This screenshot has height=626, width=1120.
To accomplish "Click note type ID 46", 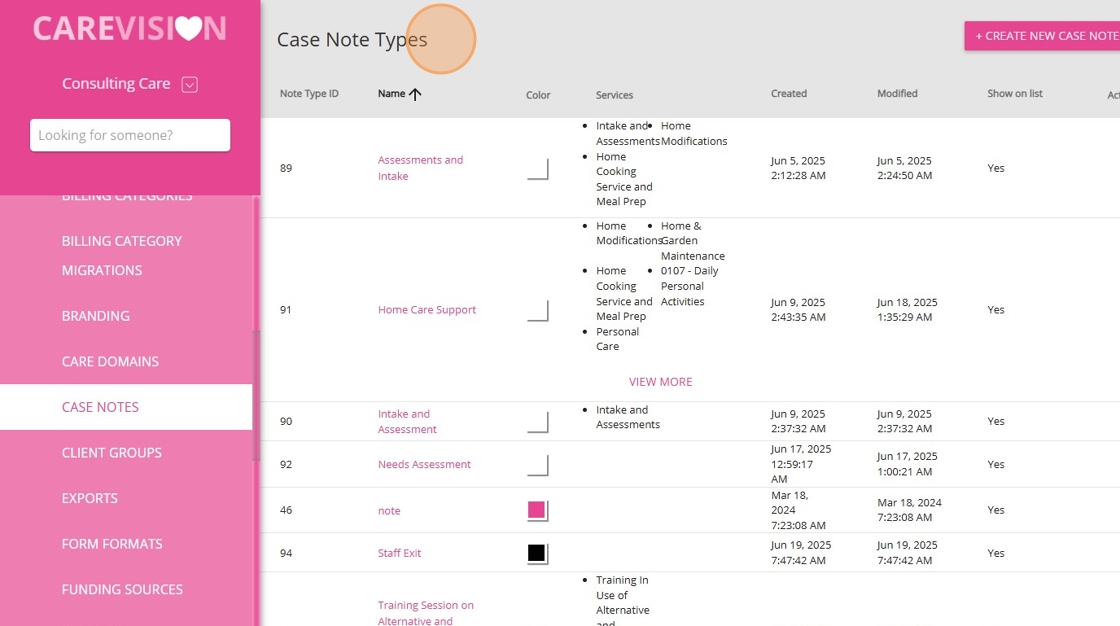I will (286, 510).
